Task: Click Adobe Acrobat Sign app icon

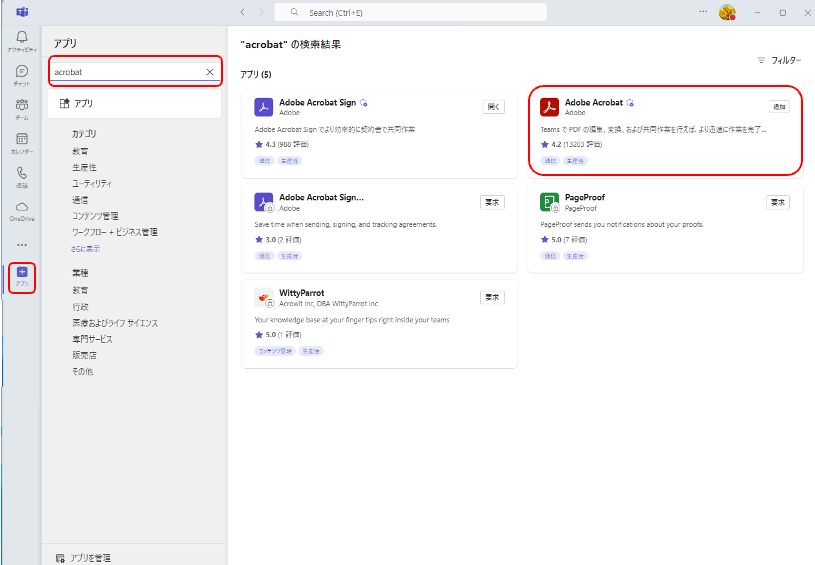Action: (x=264, y=107)
